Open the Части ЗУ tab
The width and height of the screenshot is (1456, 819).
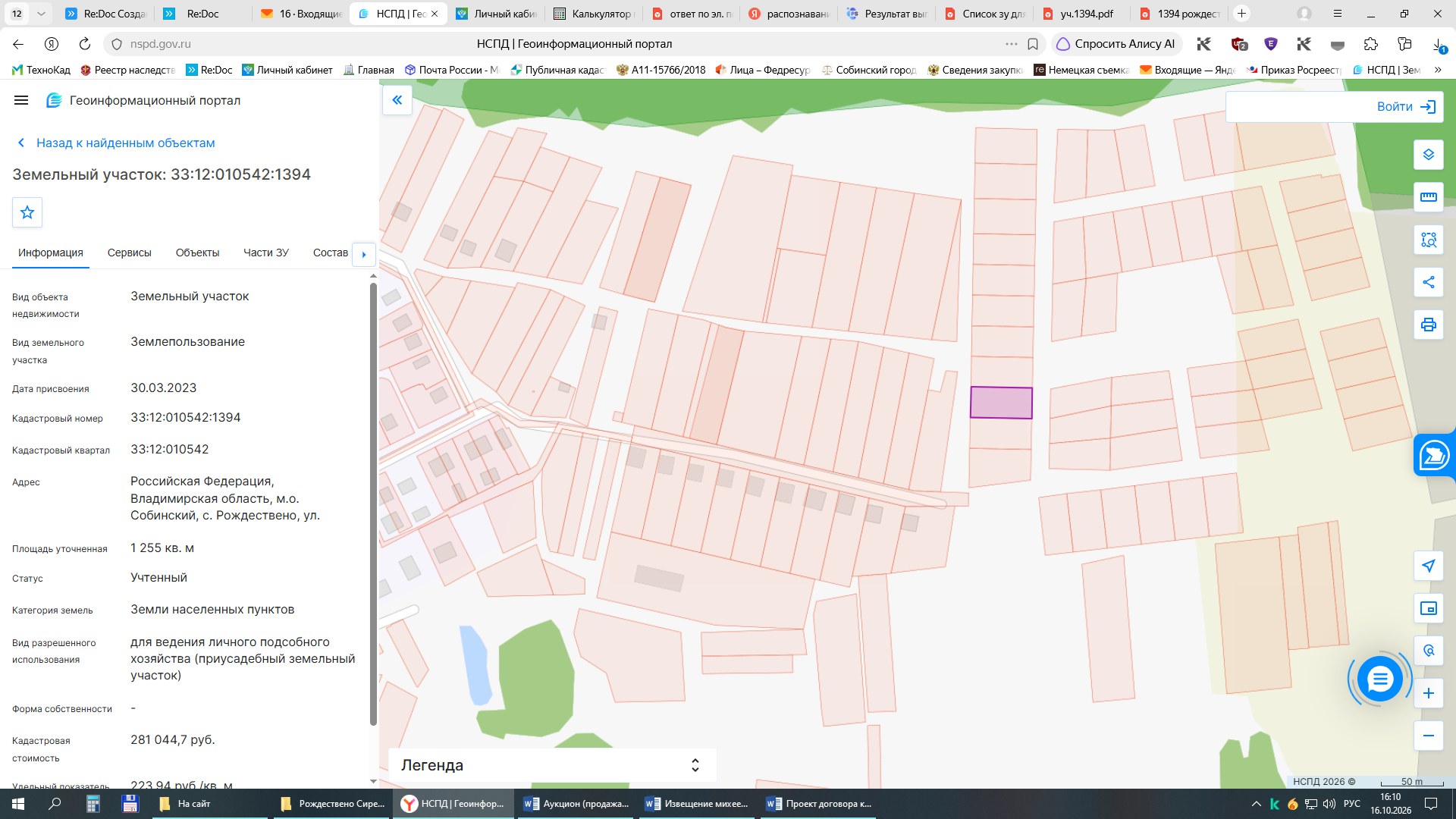[x=266, y=253]
